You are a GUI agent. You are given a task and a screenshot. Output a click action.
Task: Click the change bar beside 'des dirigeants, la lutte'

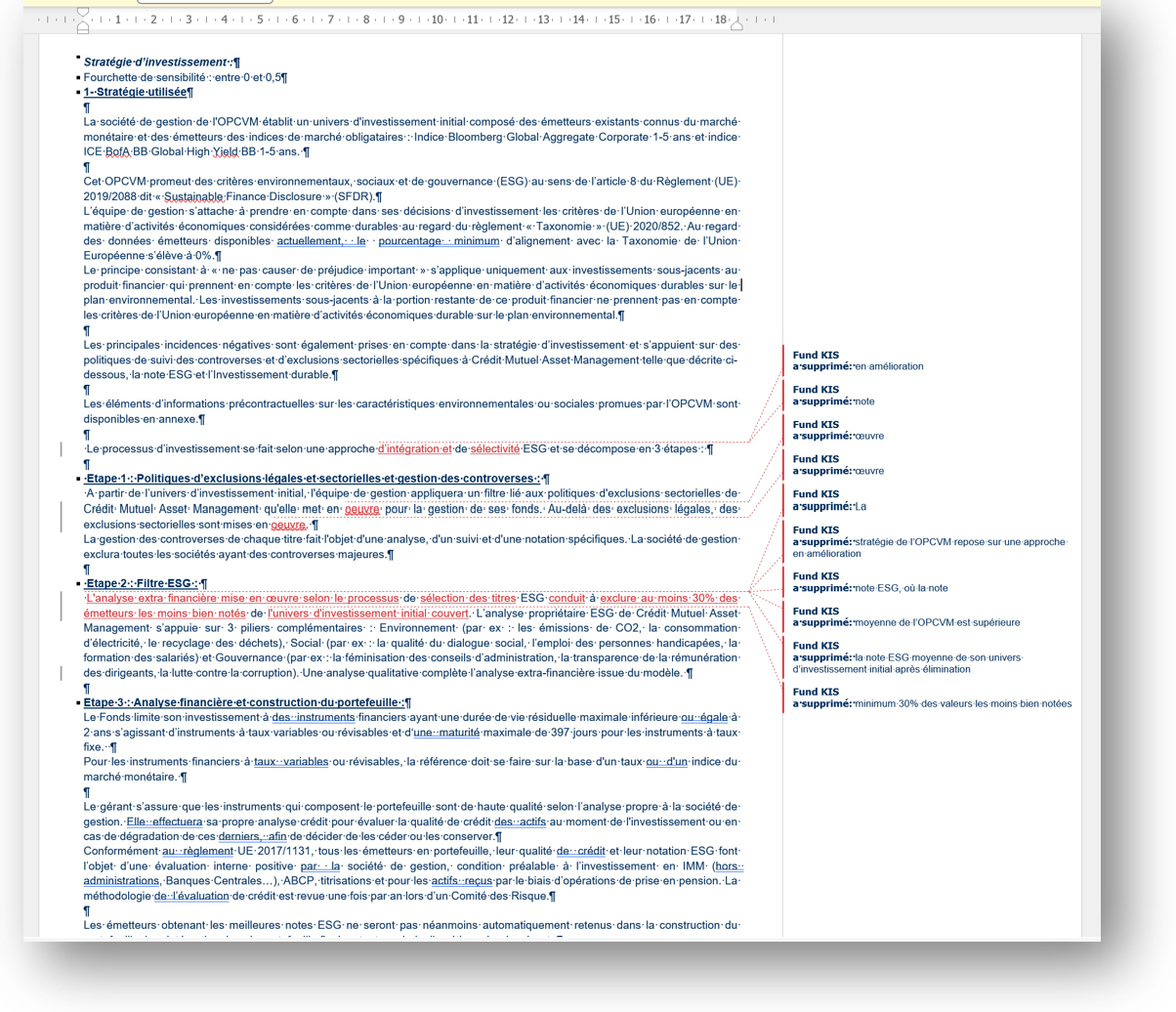coord(62,673)
